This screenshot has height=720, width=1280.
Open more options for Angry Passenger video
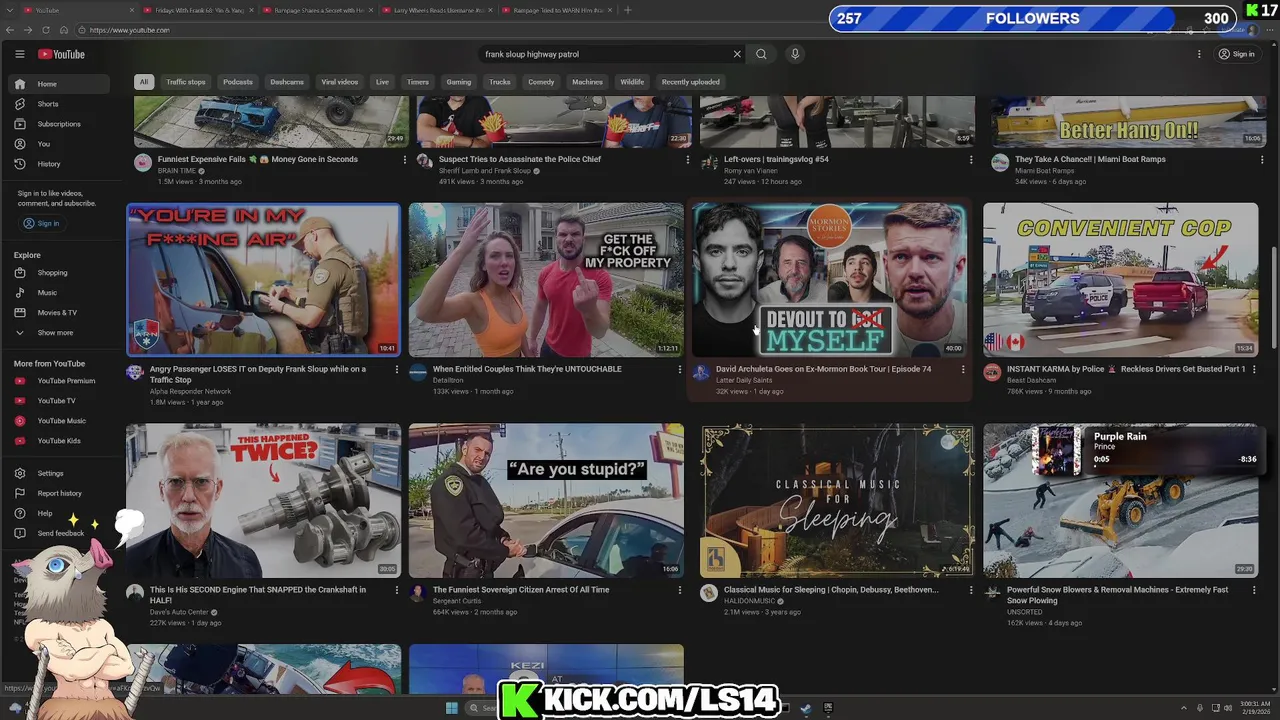click(x=396, y=370)
